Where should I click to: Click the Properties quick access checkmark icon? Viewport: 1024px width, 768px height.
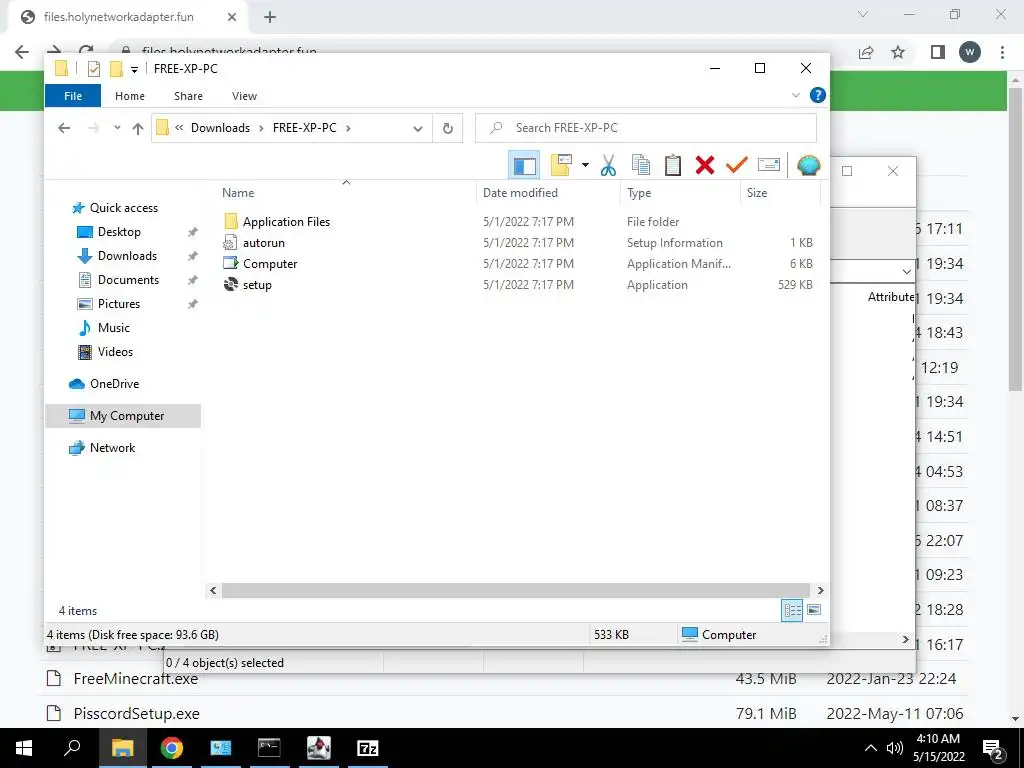(93, 69)
